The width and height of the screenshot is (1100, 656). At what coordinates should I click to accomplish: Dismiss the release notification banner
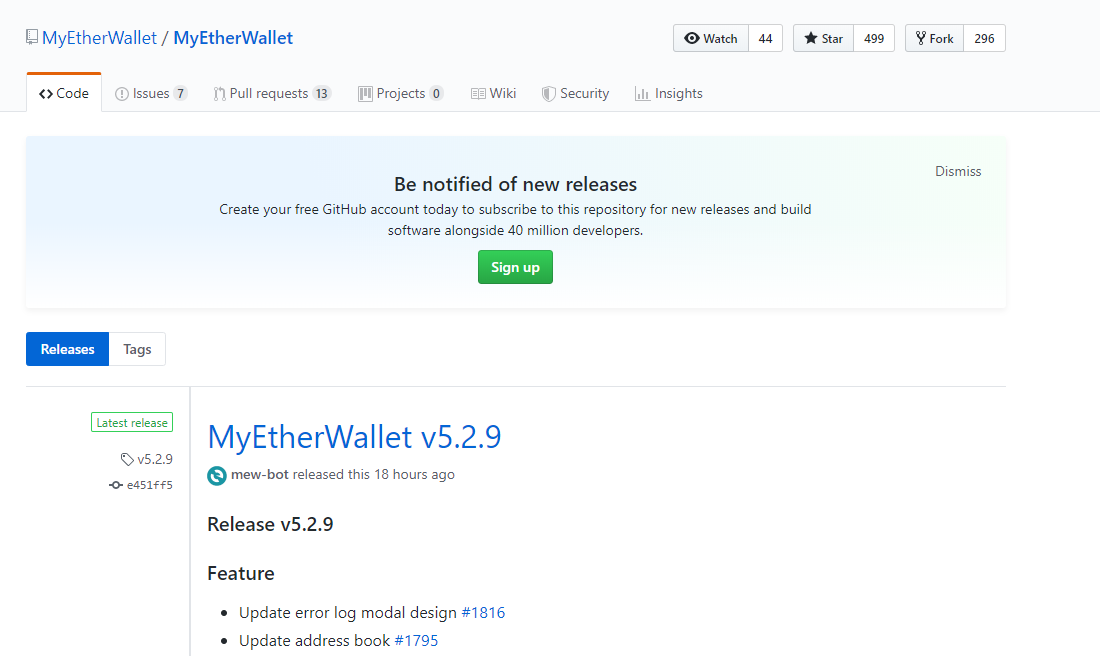click(958, 171)
